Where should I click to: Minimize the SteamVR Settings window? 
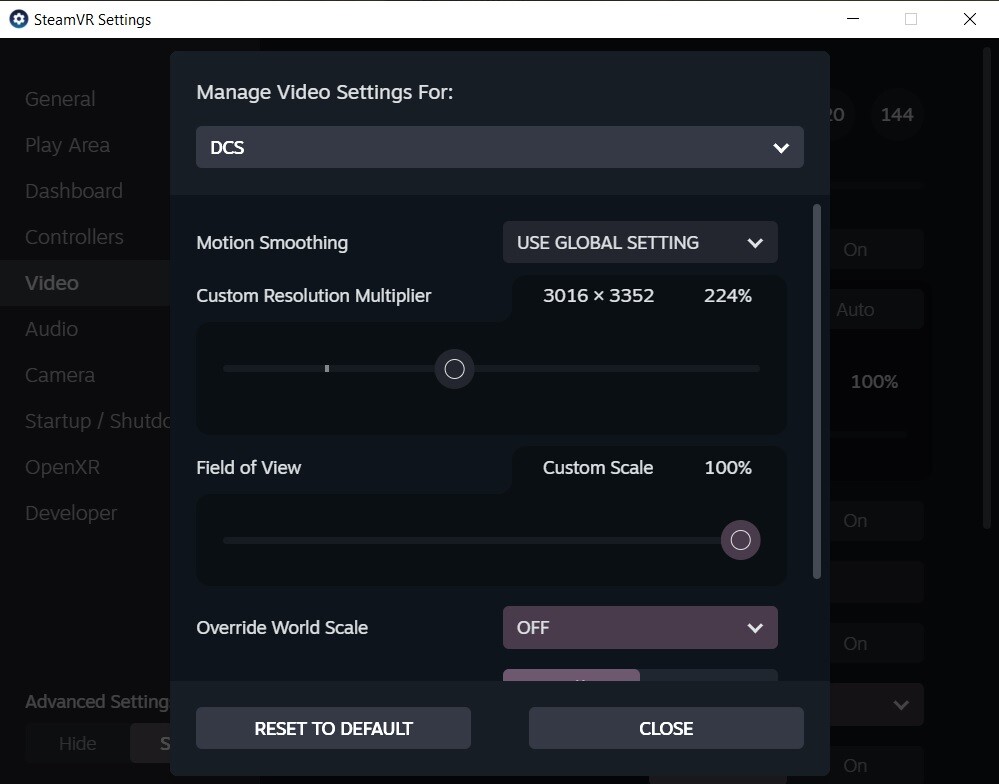click(x=853, y=19)
